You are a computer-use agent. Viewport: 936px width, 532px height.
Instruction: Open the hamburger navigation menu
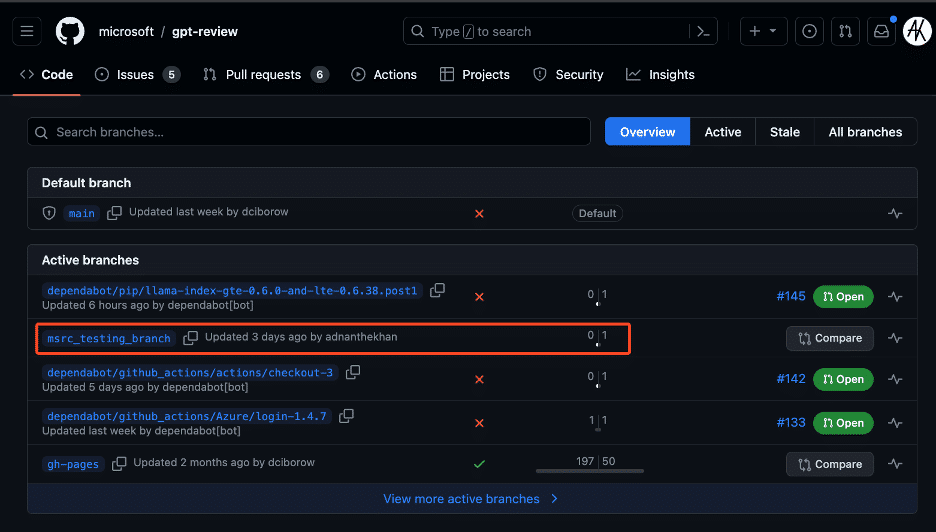27,31
